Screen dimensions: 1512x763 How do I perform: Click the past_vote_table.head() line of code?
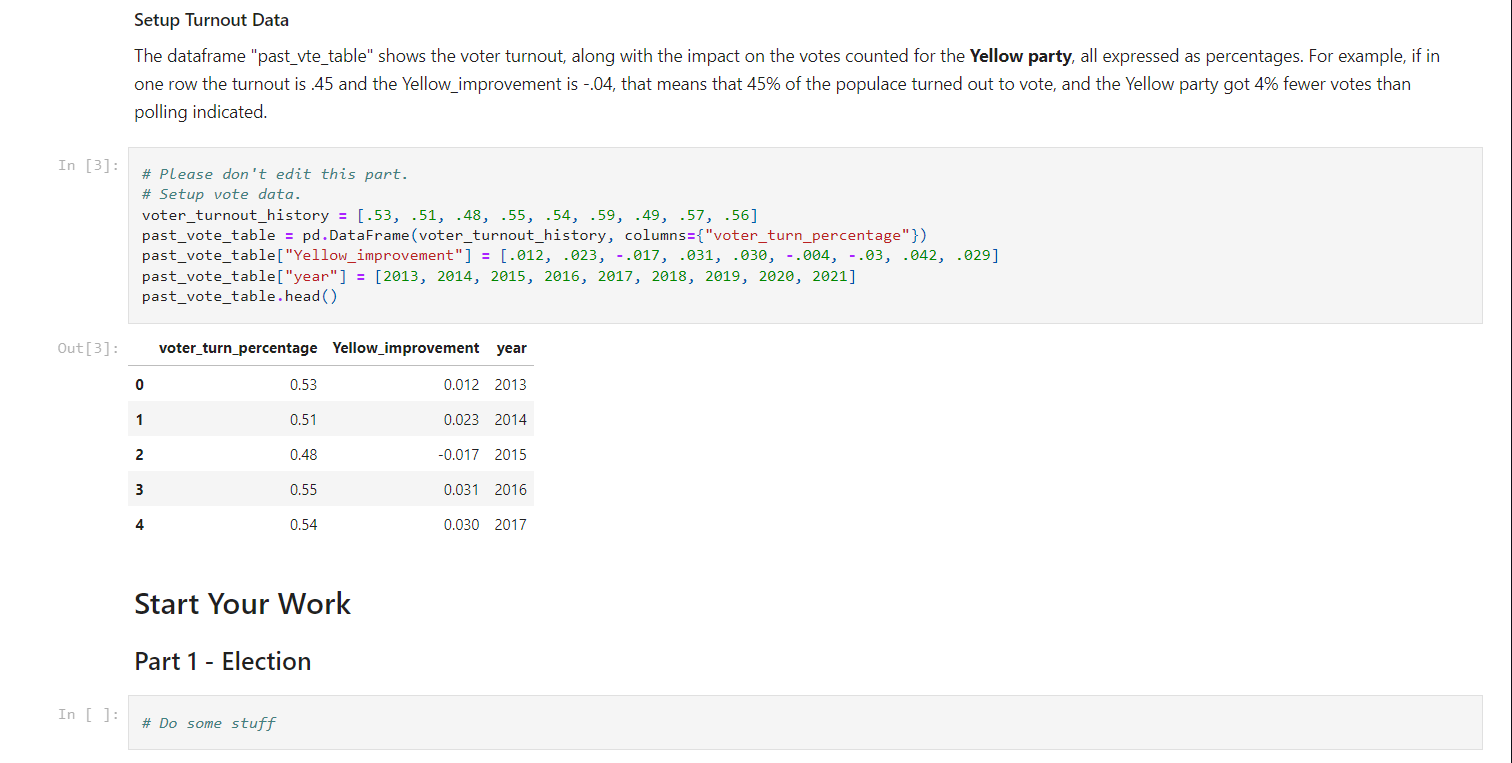pyautogui.click(x=238, y=296)
